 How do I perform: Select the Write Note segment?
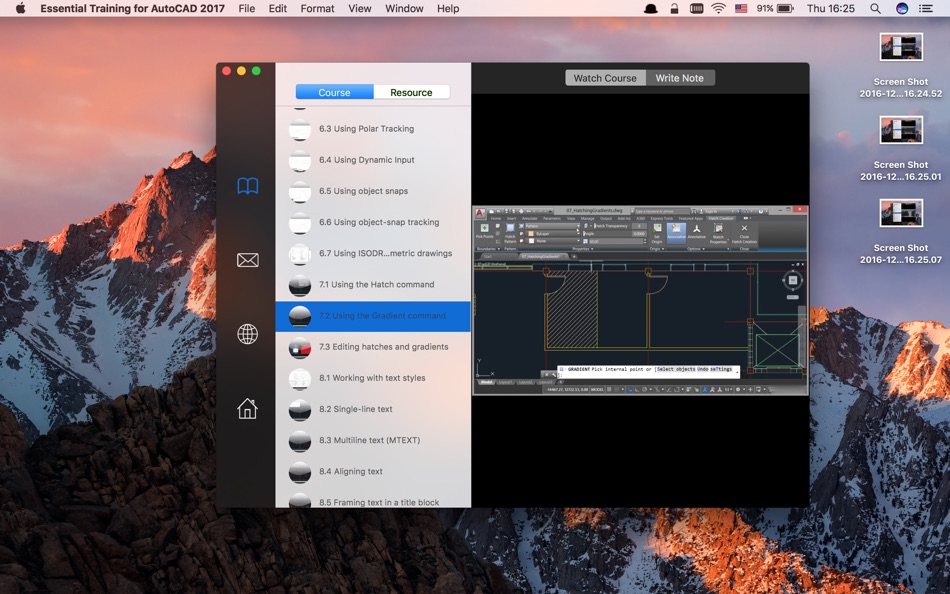[x=680, y=78]
